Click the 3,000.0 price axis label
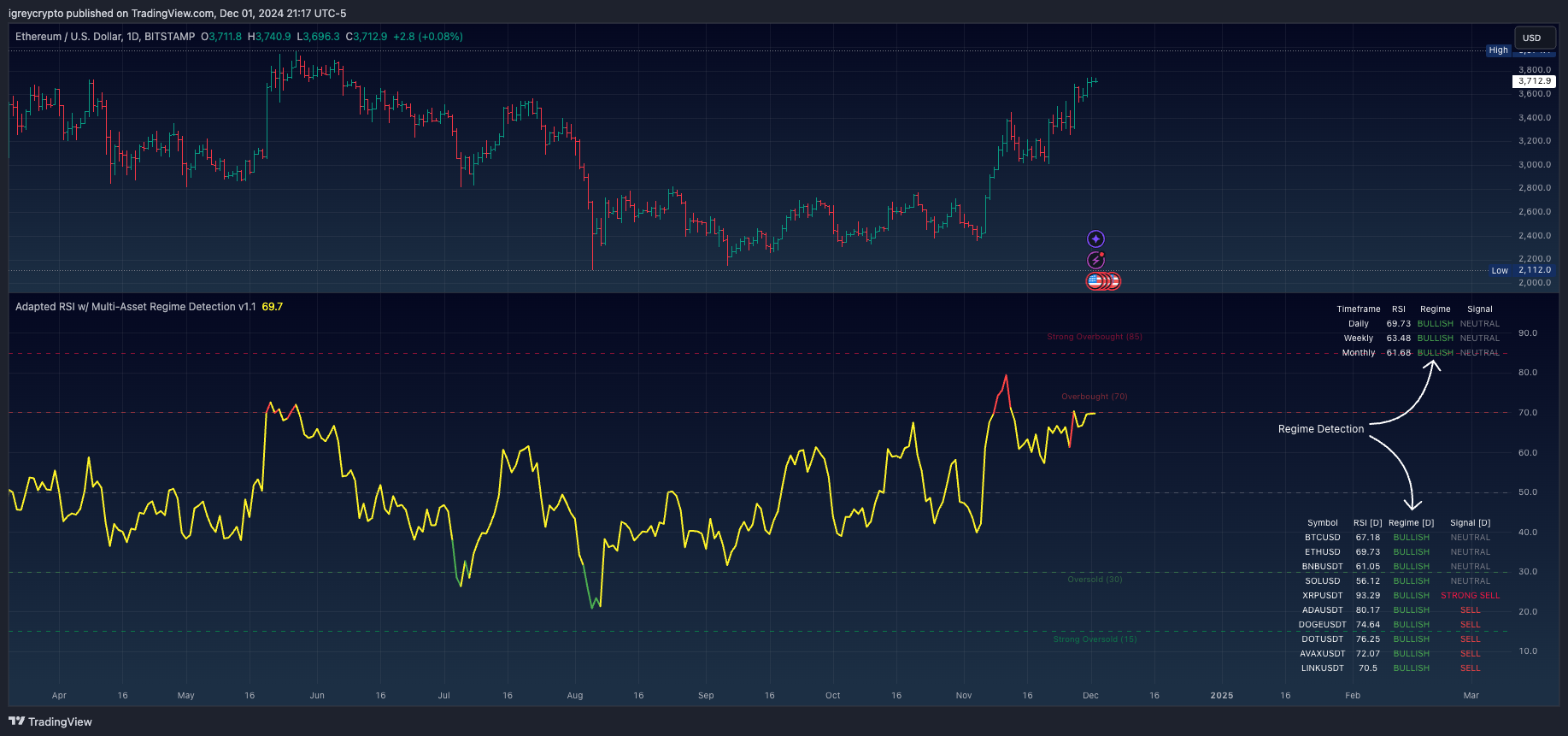 [x=1535, y=165]
